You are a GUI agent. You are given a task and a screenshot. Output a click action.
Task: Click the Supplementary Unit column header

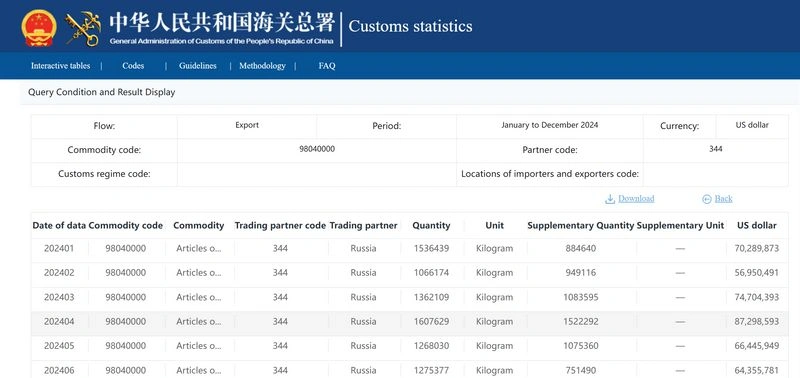pos(680,225)
